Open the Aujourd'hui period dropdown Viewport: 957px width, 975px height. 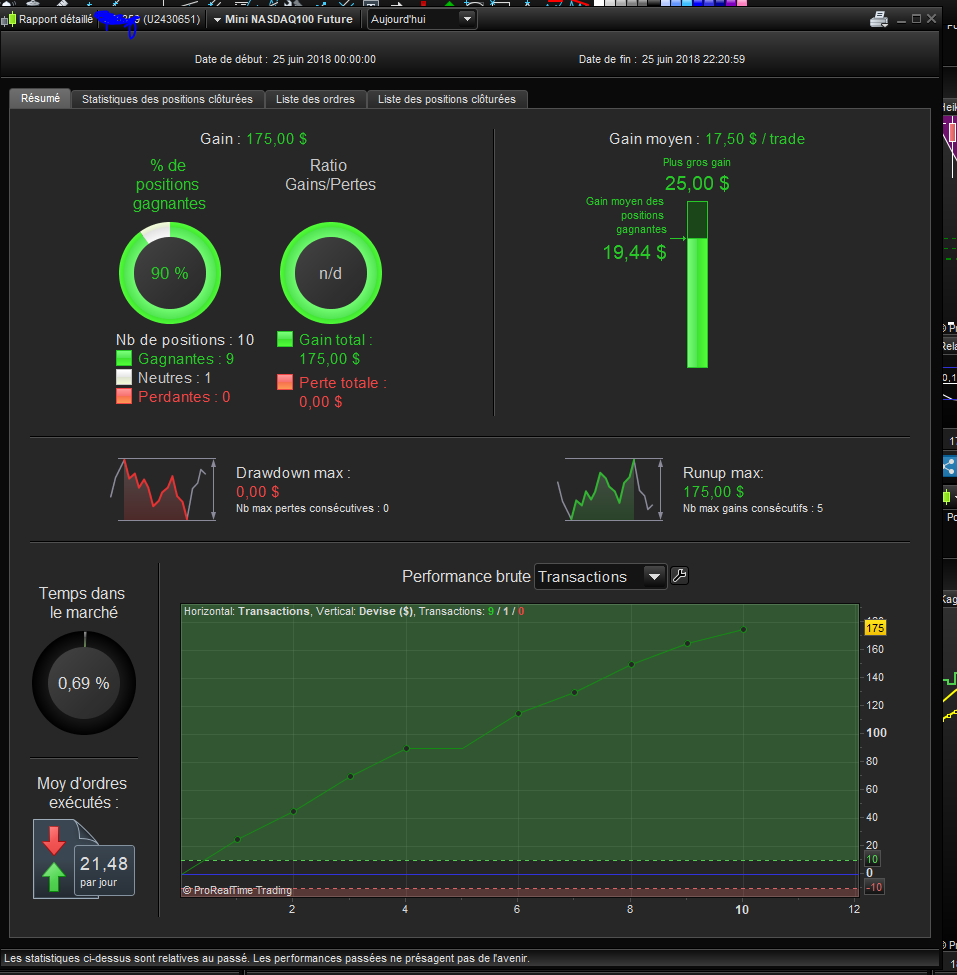tap(422, 19)
